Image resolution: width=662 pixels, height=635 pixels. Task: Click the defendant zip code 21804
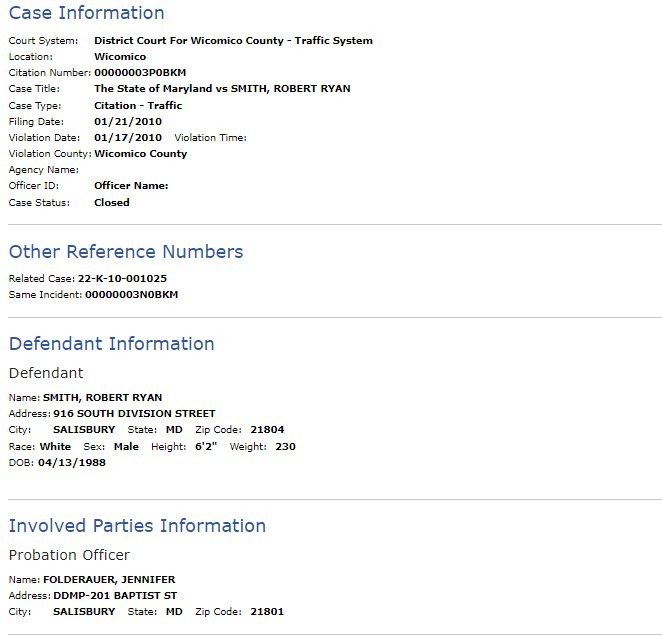[267, 430]
